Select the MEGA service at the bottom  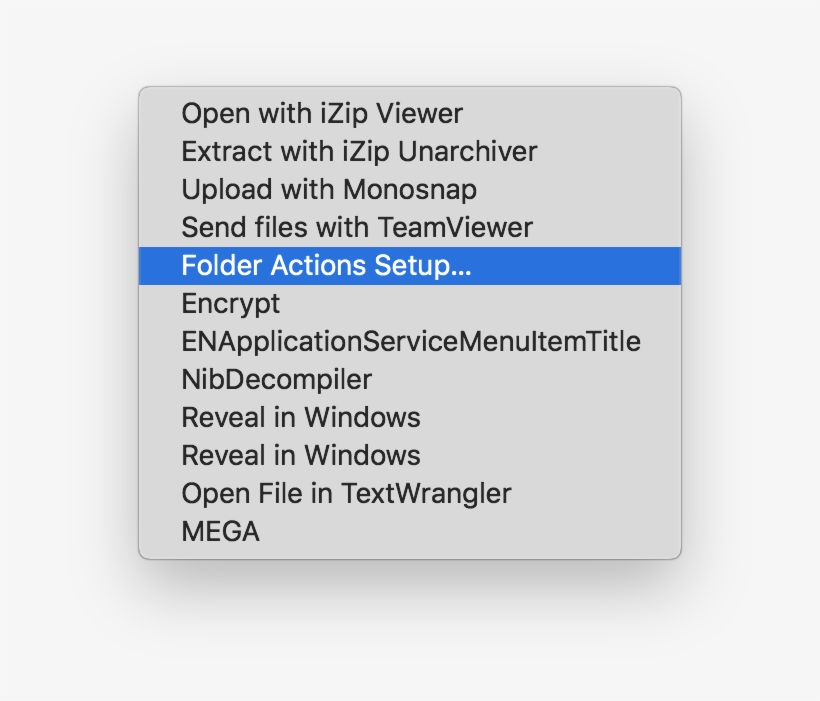219,531
